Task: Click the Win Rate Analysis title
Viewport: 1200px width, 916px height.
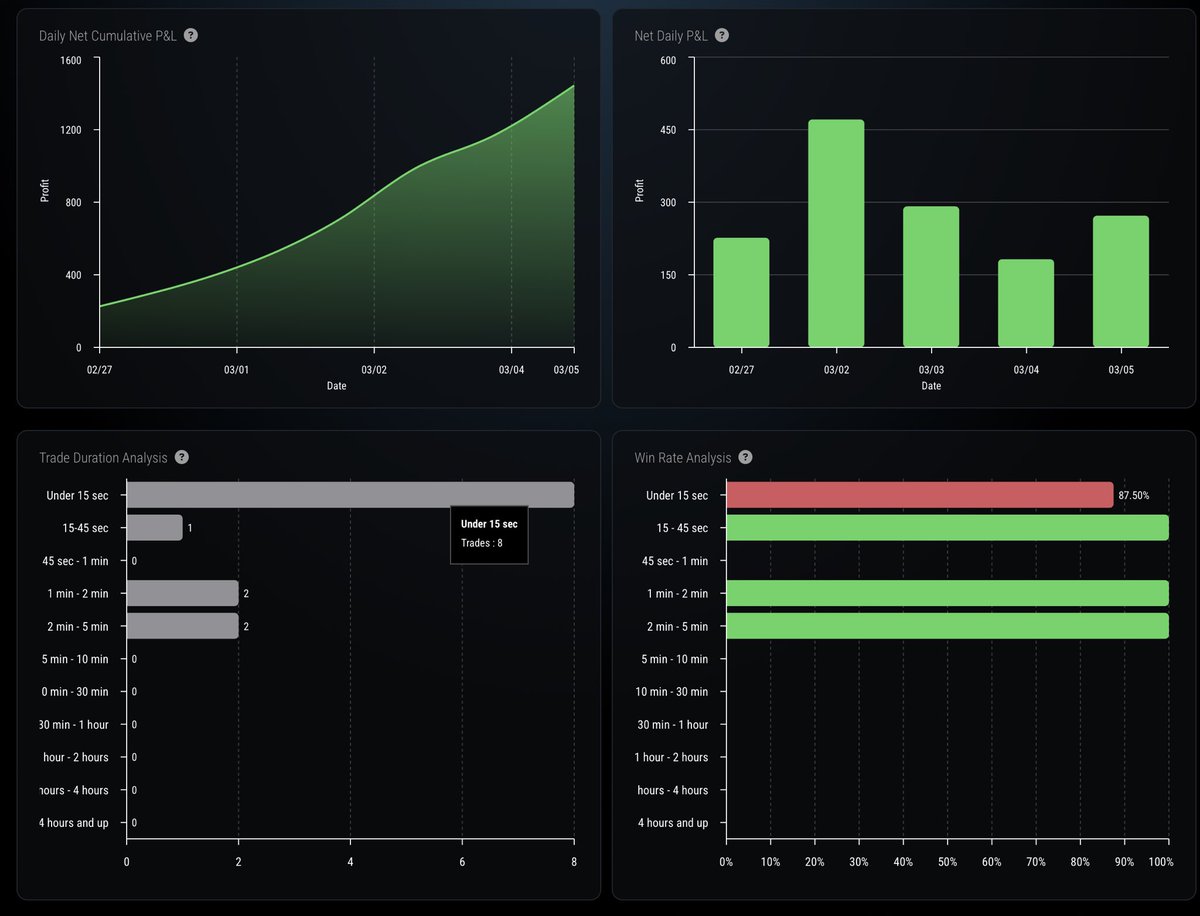Action: pos(683,458)
